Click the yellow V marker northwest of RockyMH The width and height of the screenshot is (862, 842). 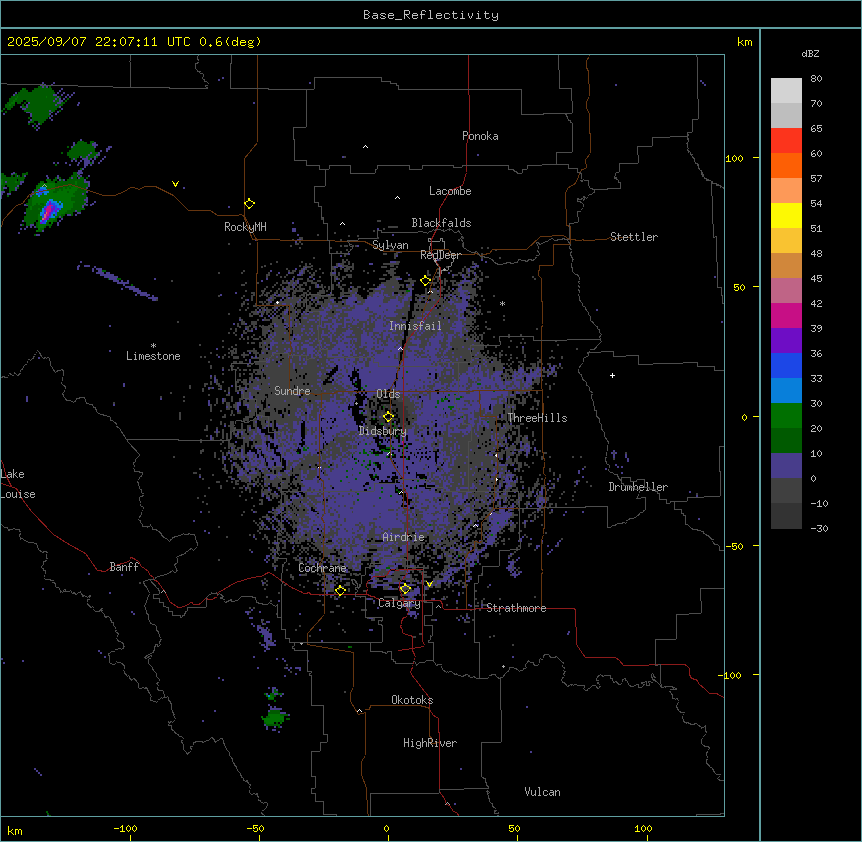tap(175, 184)
